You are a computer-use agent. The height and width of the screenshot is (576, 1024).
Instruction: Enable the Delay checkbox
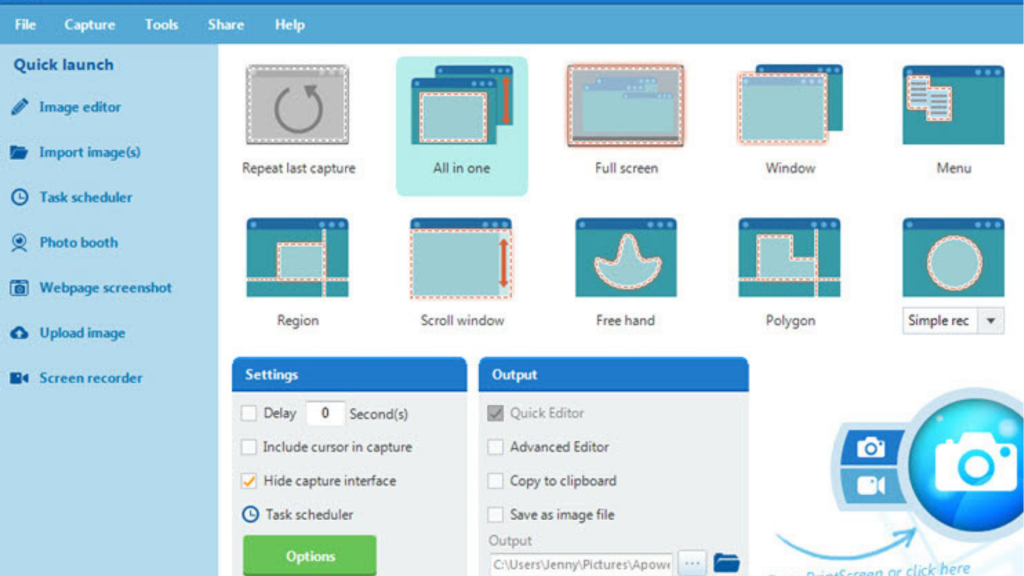tap(248, 413)
